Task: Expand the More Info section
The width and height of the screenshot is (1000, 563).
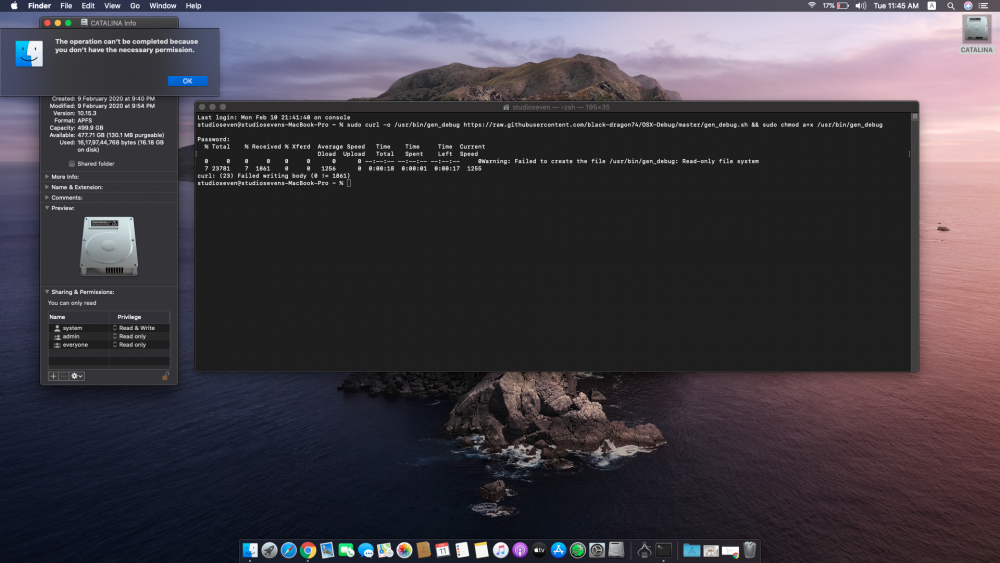Action: 47,176
